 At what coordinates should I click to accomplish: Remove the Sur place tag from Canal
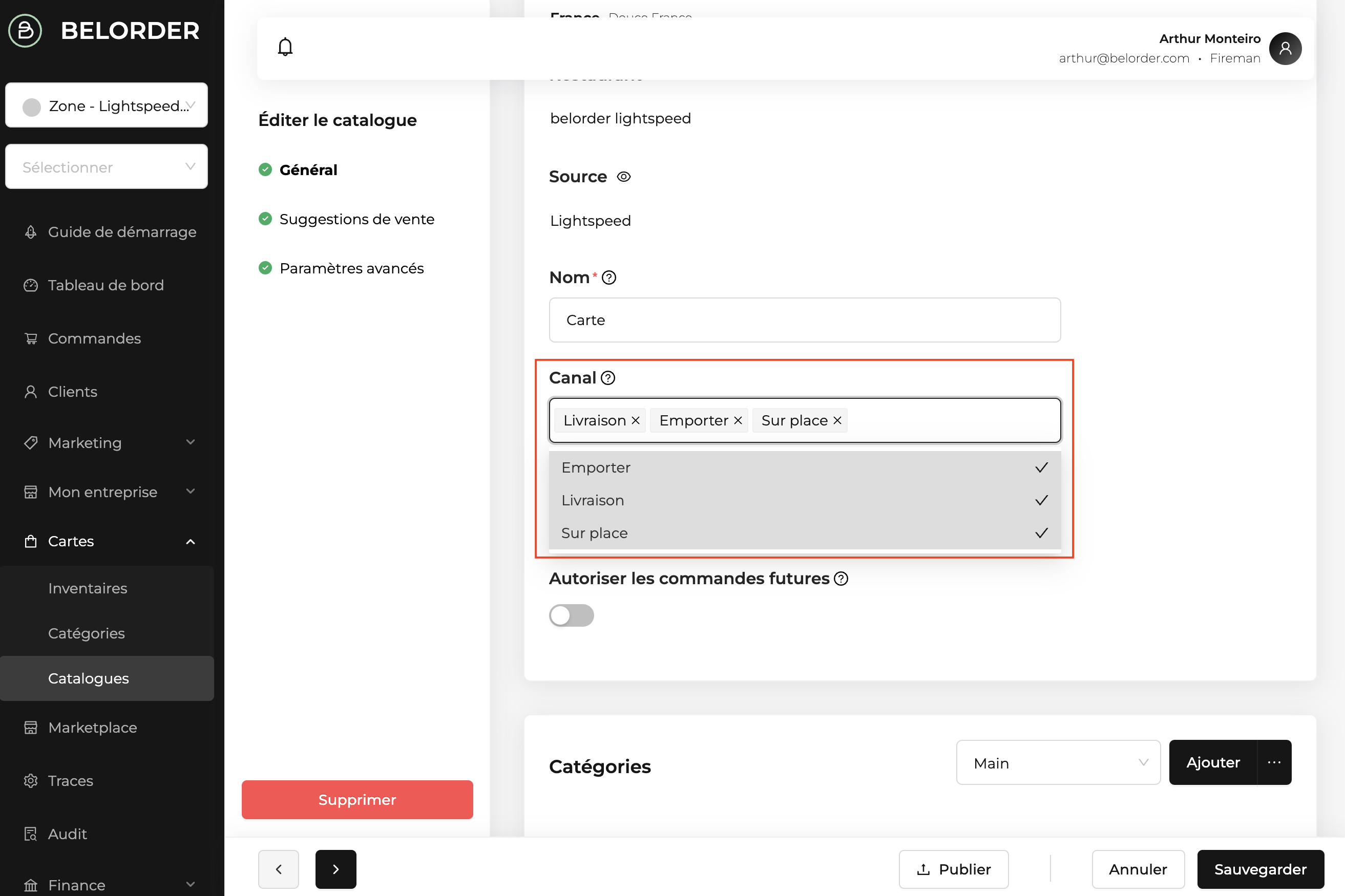click(837, 420)
